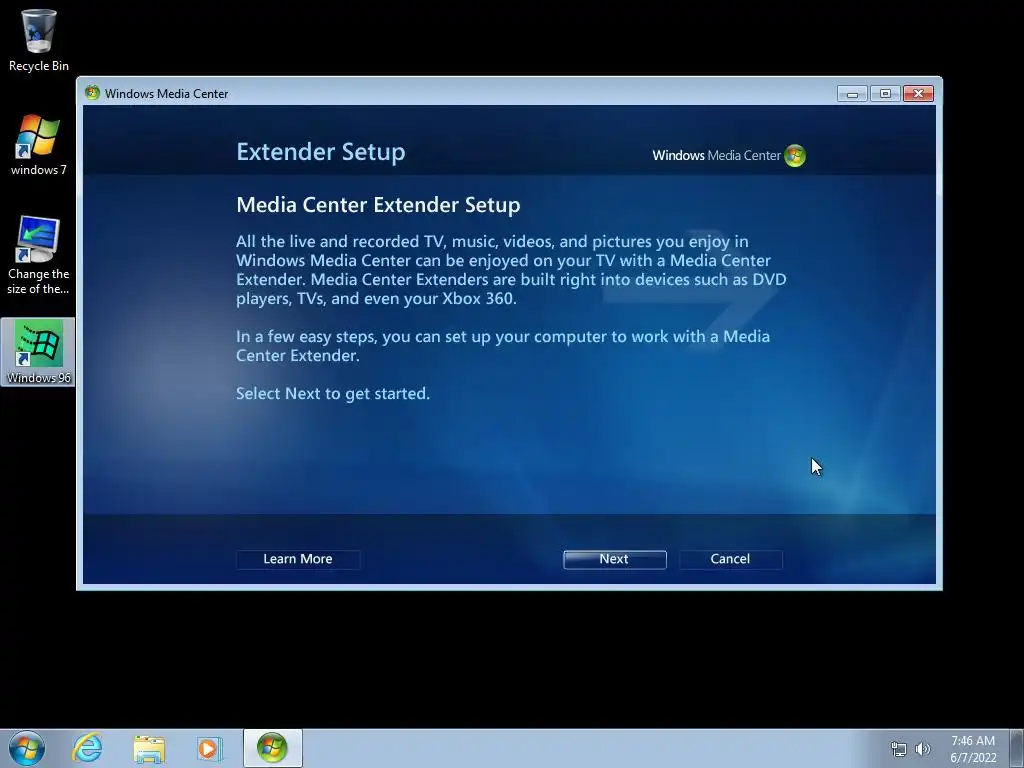Maximize the Windows Media Center window
The height and width of the screenshot is (768, 1024).
(885, 93)
